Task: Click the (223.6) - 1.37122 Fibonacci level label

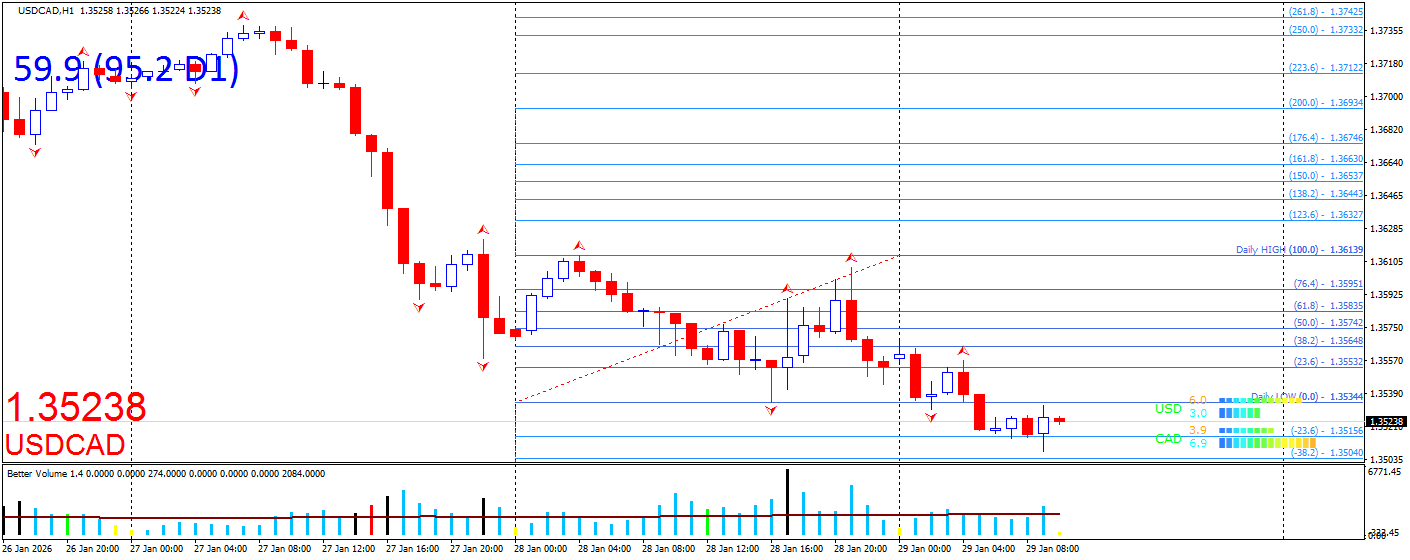Action: [1327, 68]
